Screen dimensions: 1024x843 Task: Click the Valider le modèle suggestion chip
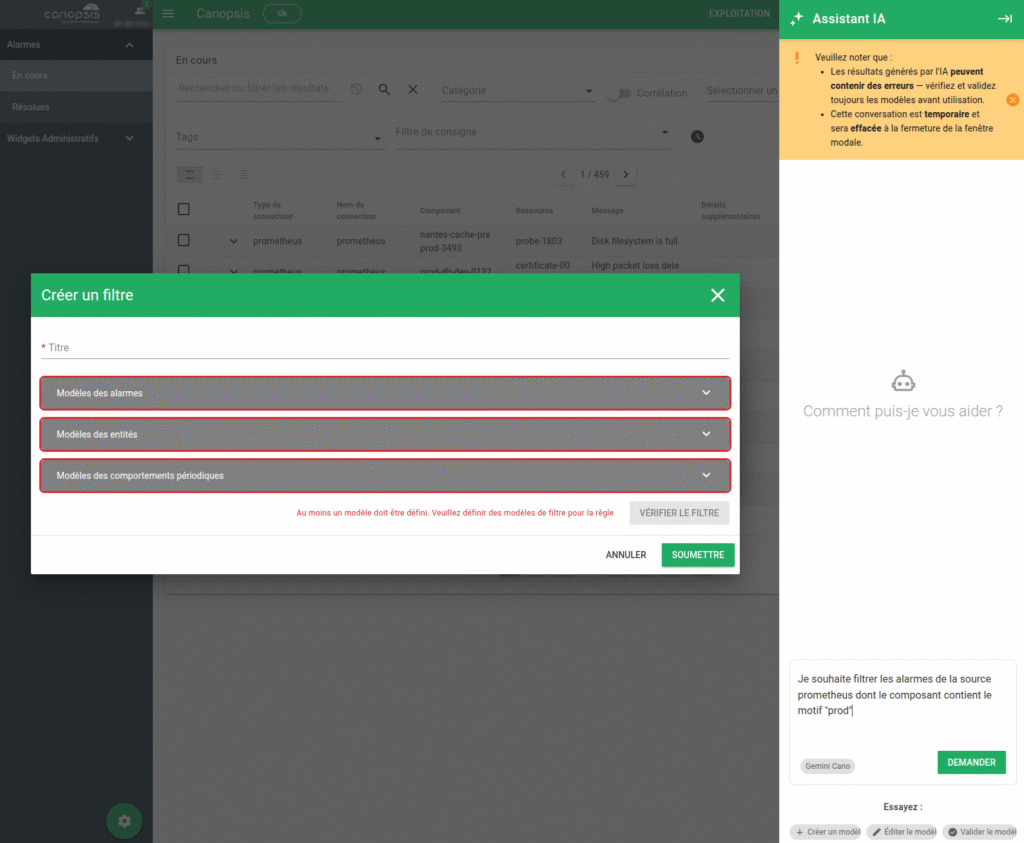click(x=982, y=832)
